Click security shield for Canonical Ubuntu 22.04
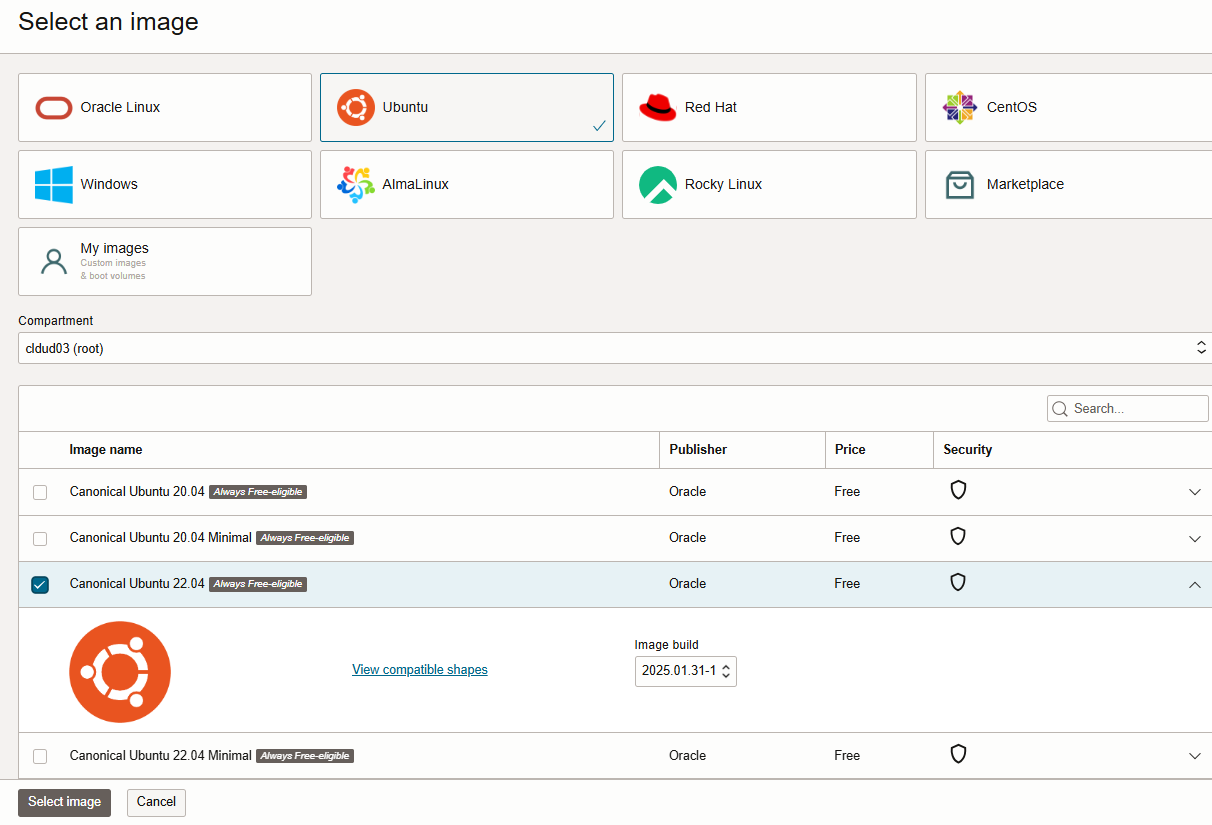 pyautogui.click(x=958, y=582)
